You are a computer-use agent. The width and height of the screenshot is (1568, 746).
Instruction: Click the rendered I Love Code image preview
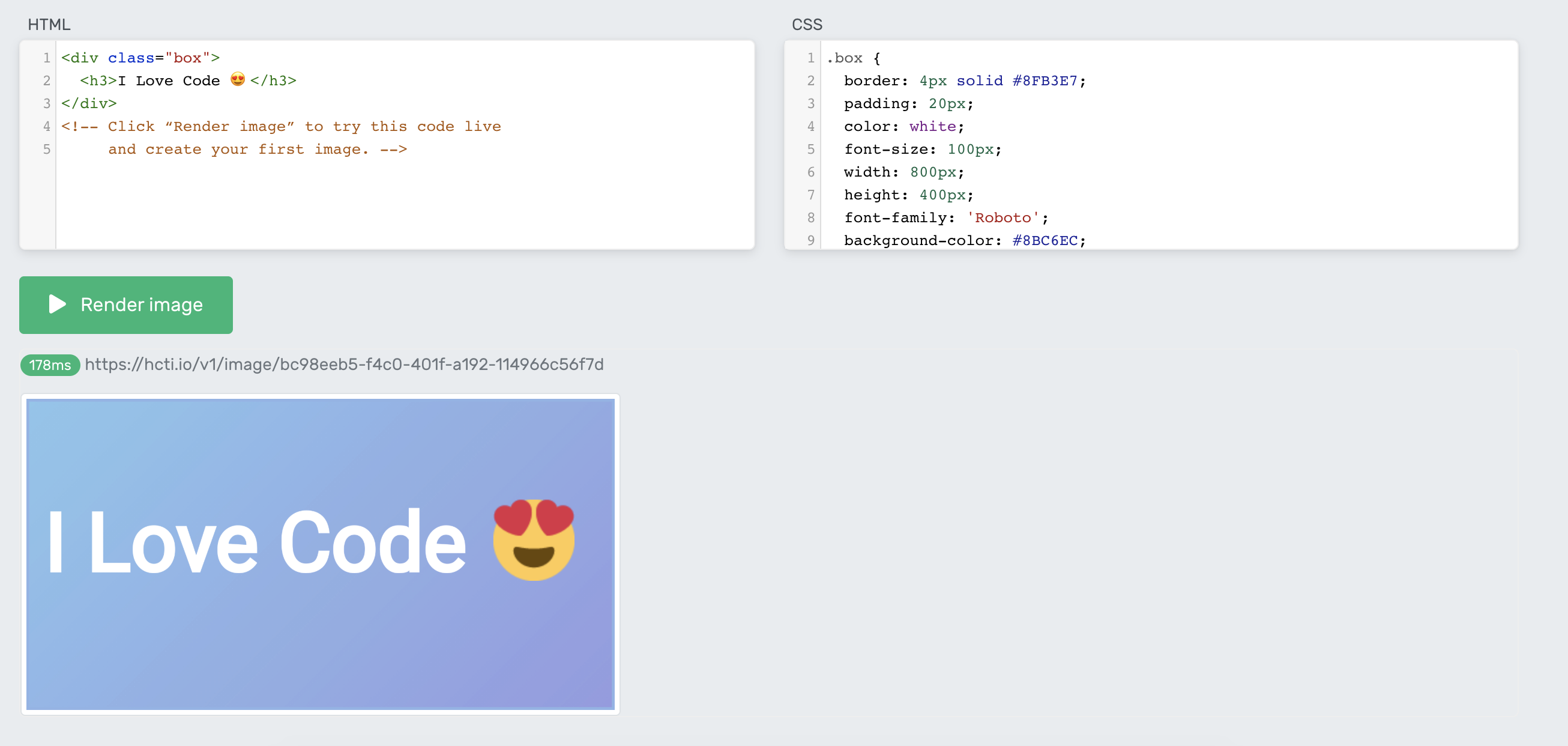pos(321,554)
